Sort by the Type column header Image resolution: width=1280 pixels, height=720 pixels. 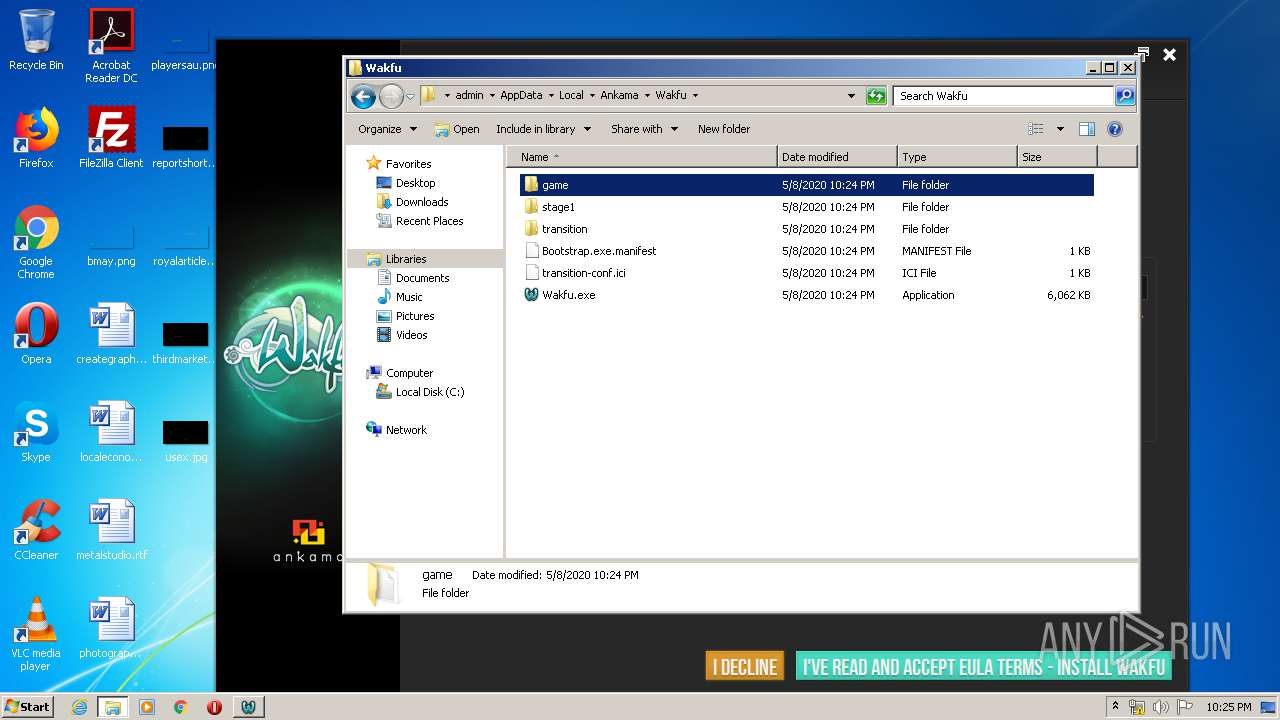click(957, 157)
